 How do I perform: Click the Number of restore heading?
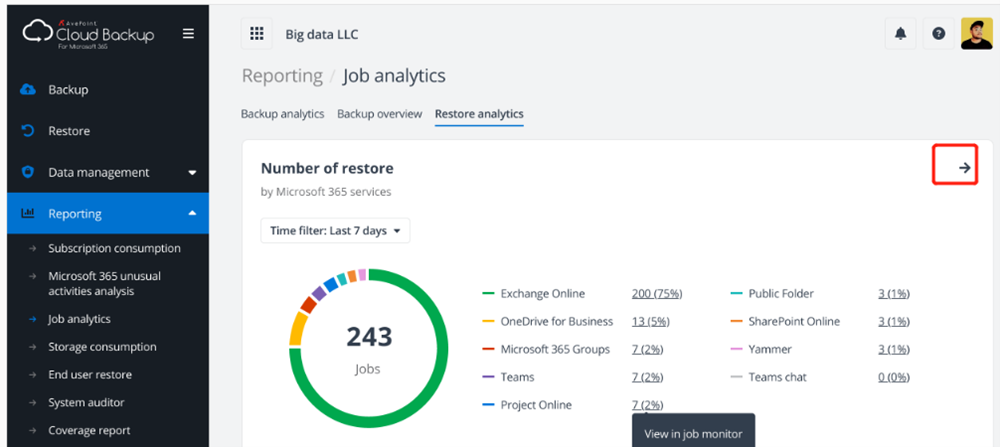click(327, 168)
